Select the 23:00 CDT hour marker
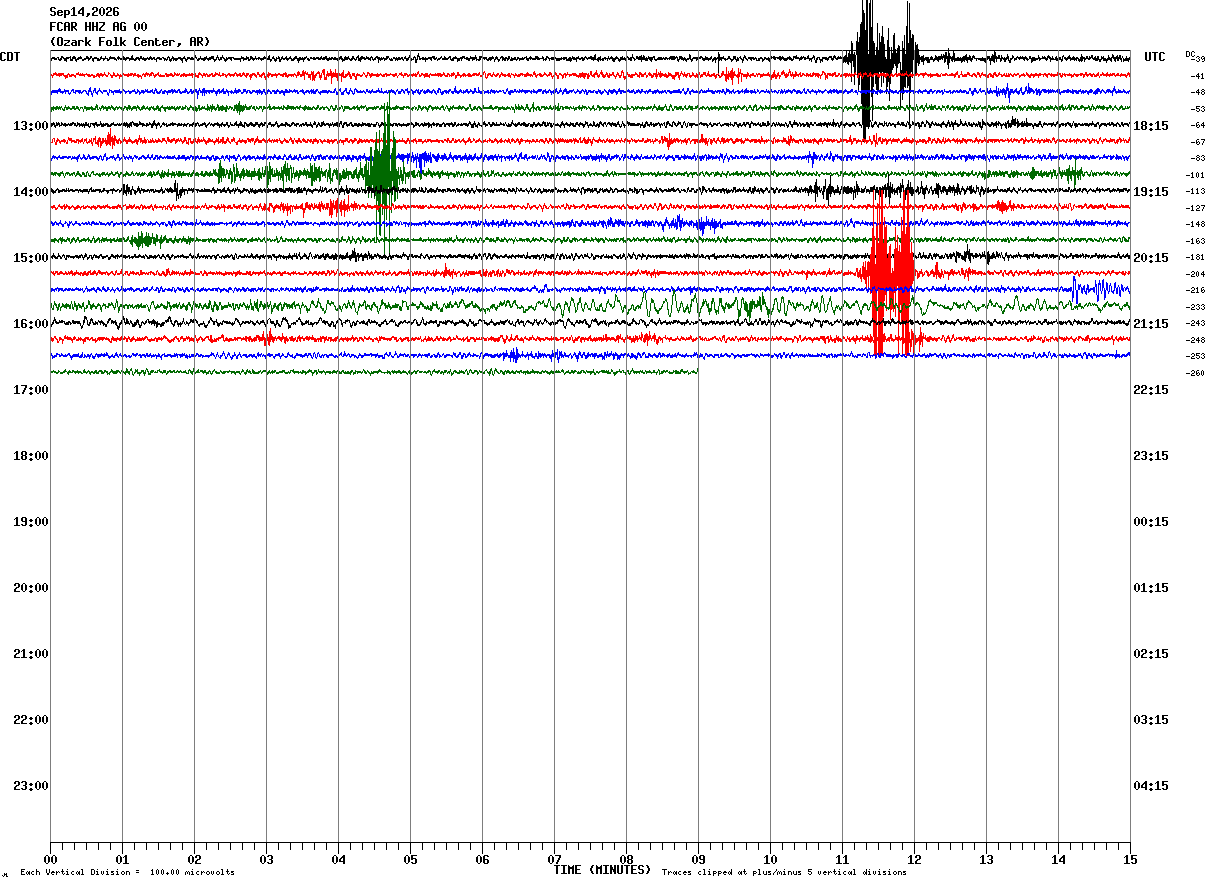The height and width of the screenshot is (886, 1210). (31, 786)
